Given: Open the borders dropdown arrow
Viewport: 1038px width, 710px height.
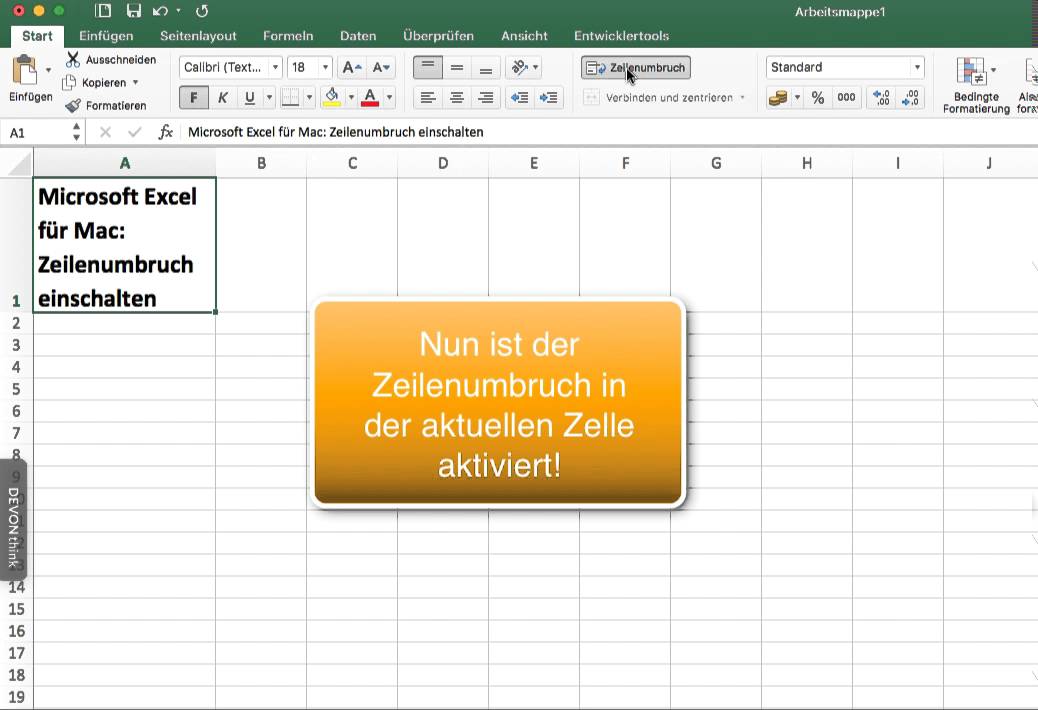Looking at the screenshot, I should click(309, 98).
